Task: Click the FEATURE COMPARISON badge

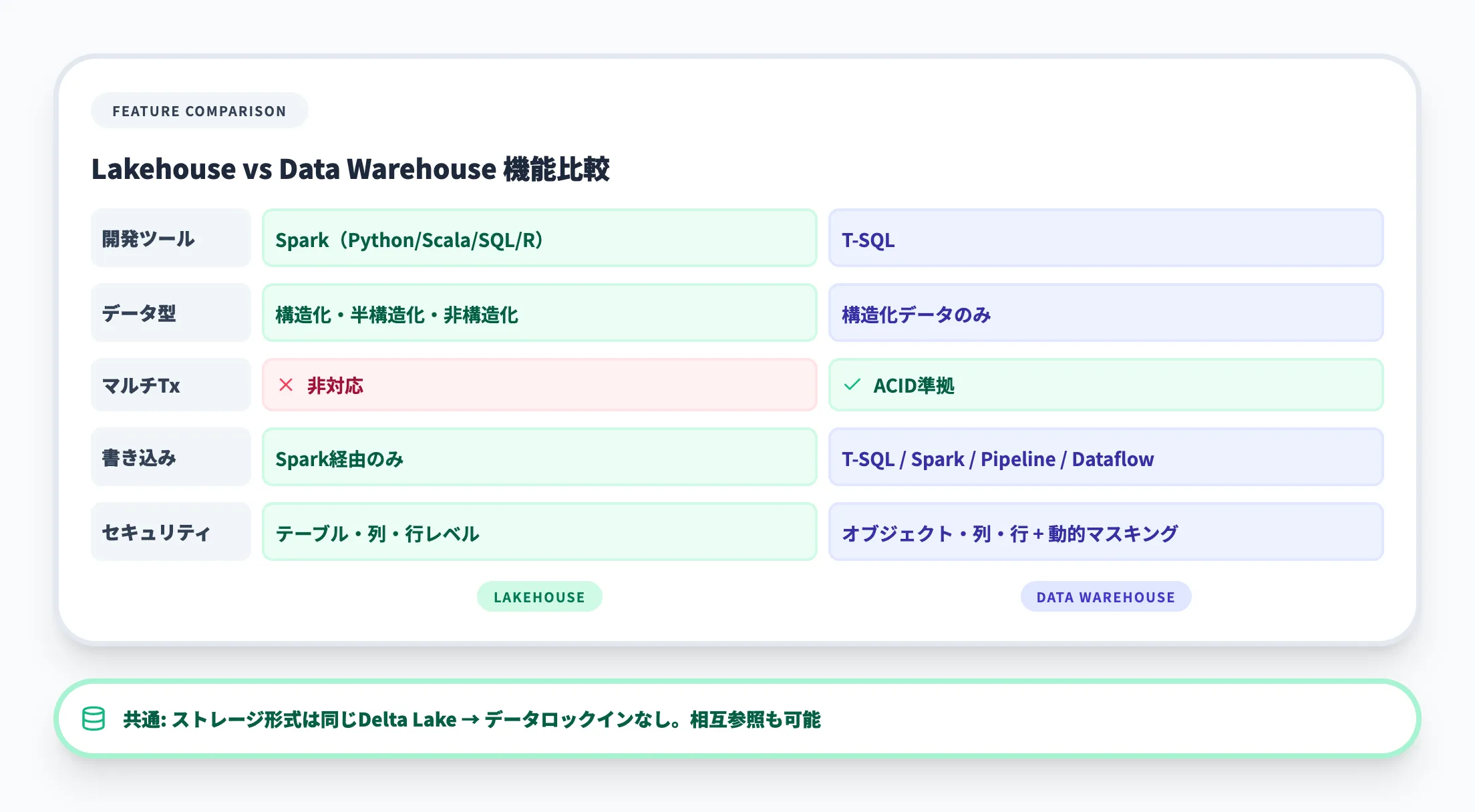Action: pyautogui.click(x=199, y=111)
